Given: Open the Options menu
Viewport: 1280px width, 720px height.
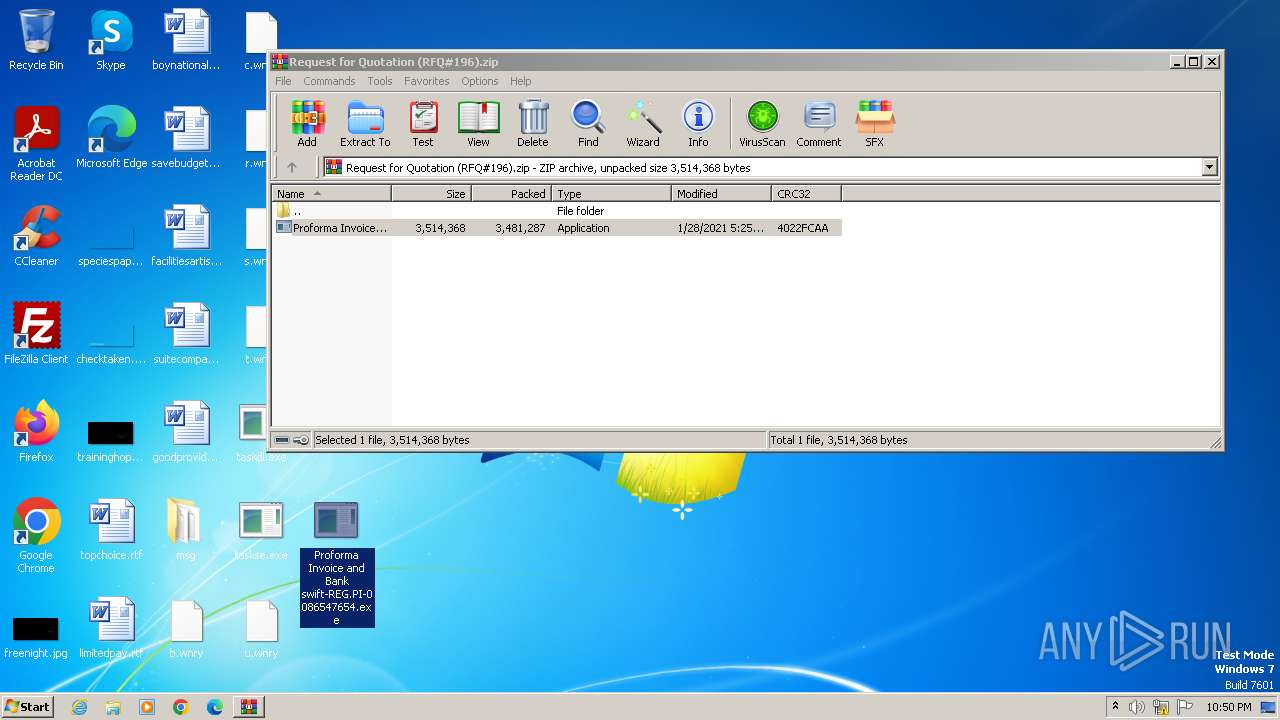Looking at the screenshot, I should 480,81.
